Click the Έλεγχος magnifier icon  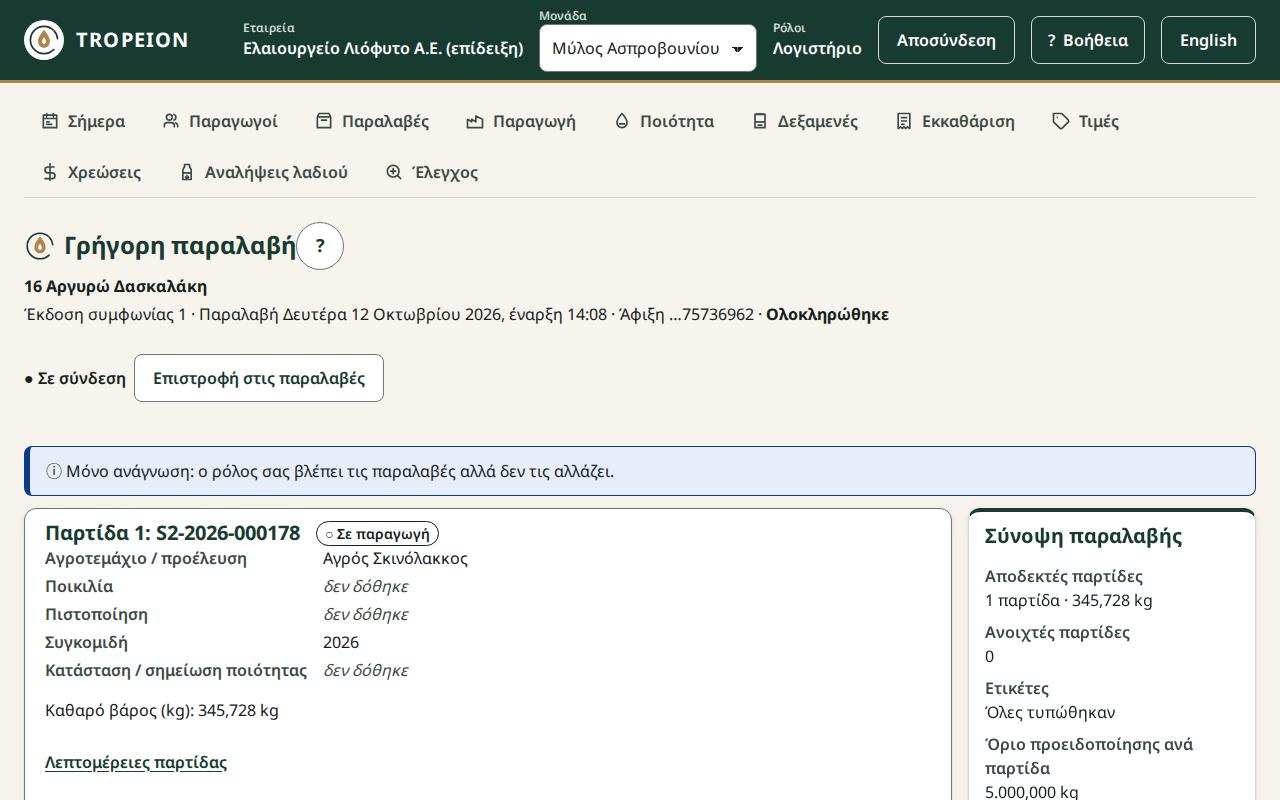coord(394,172)
